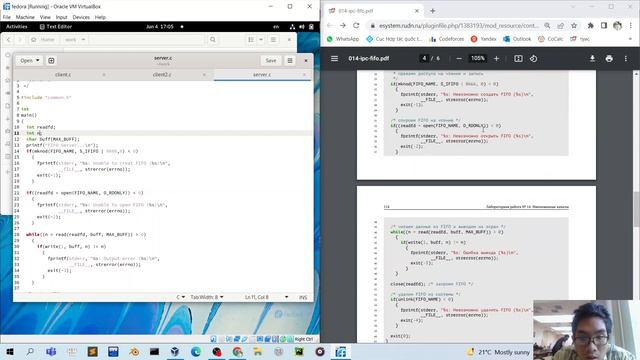Open Ln, Col position dropdown
Screen dimensions: 640x360
point(267,297)
